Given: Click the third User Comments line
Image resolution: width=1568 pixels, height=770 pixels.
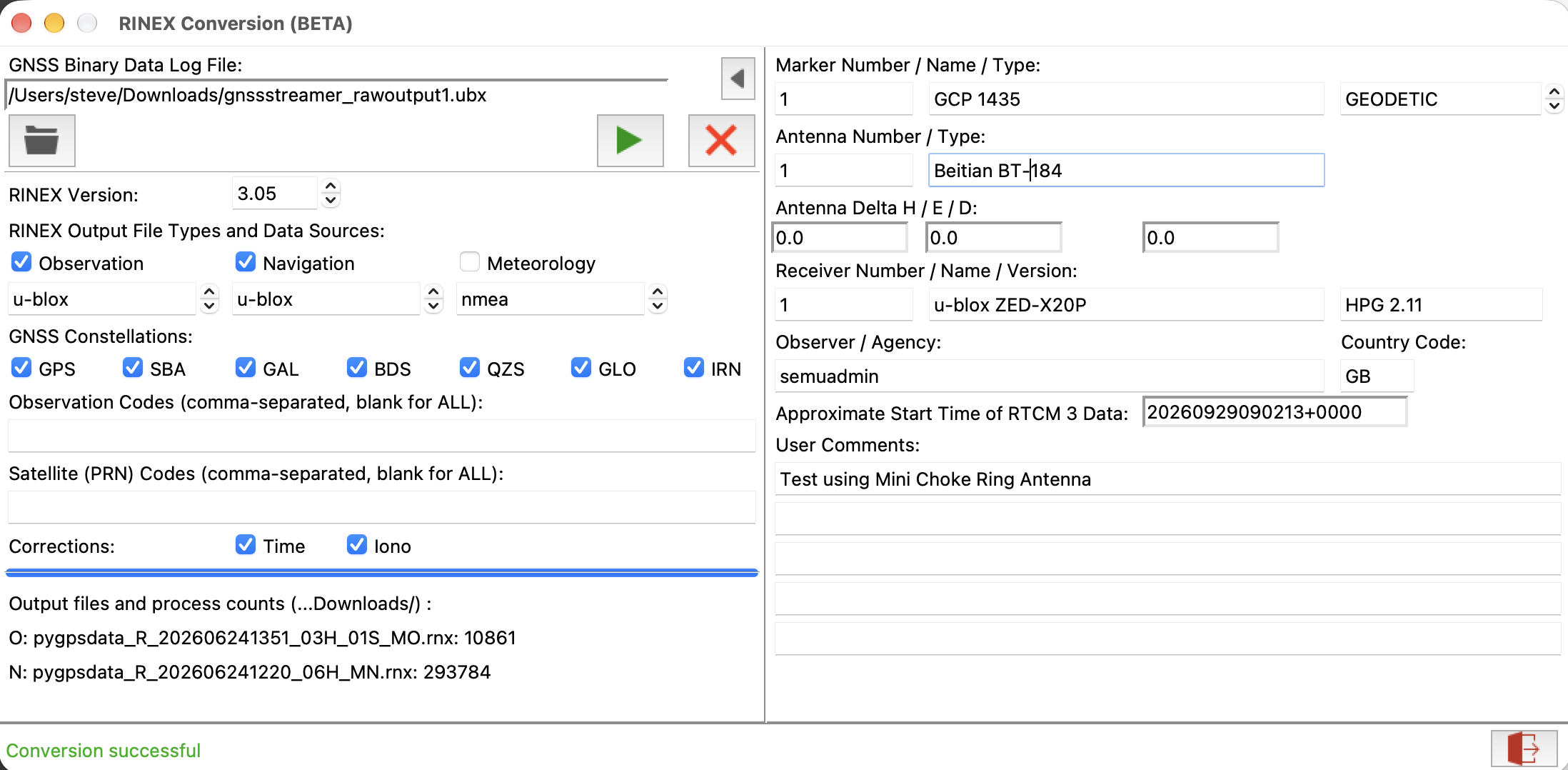Looking at the screenshot, I should click(1167, 559).
